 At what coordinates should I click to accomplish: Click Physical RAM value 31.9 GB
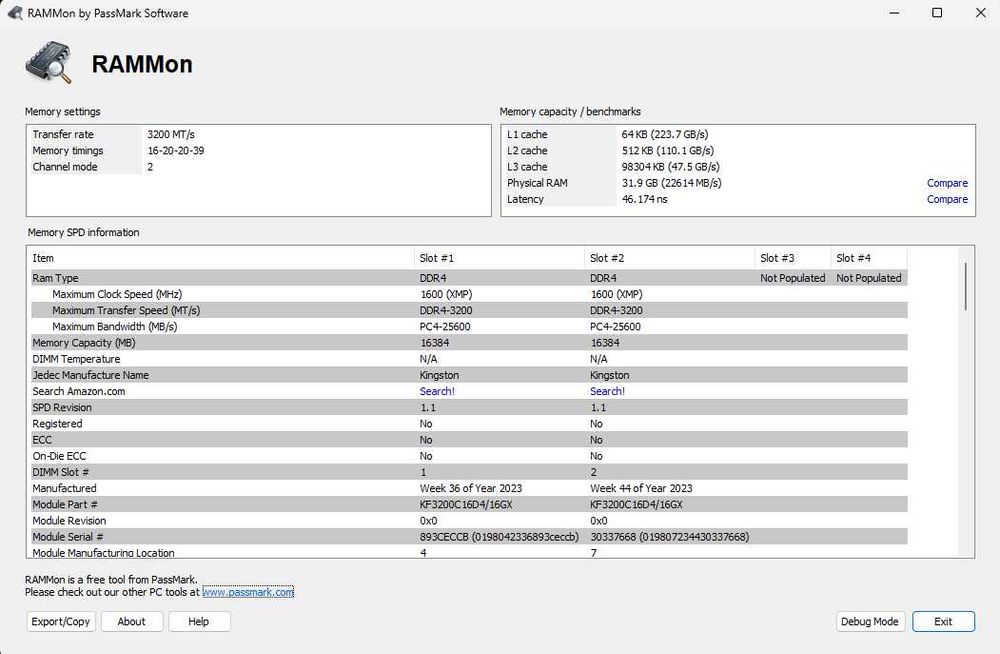pyautogui.click(x=672, y=183)
